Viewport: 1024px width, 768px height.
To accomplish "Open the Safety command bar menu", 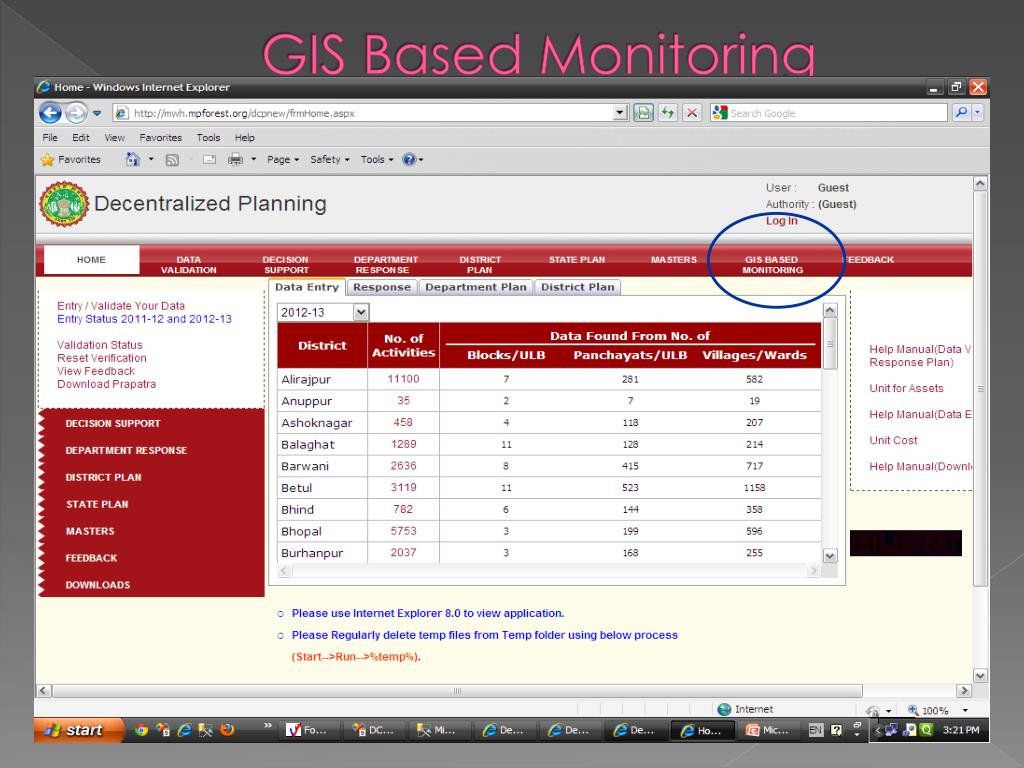I will [x=330, y=159].
